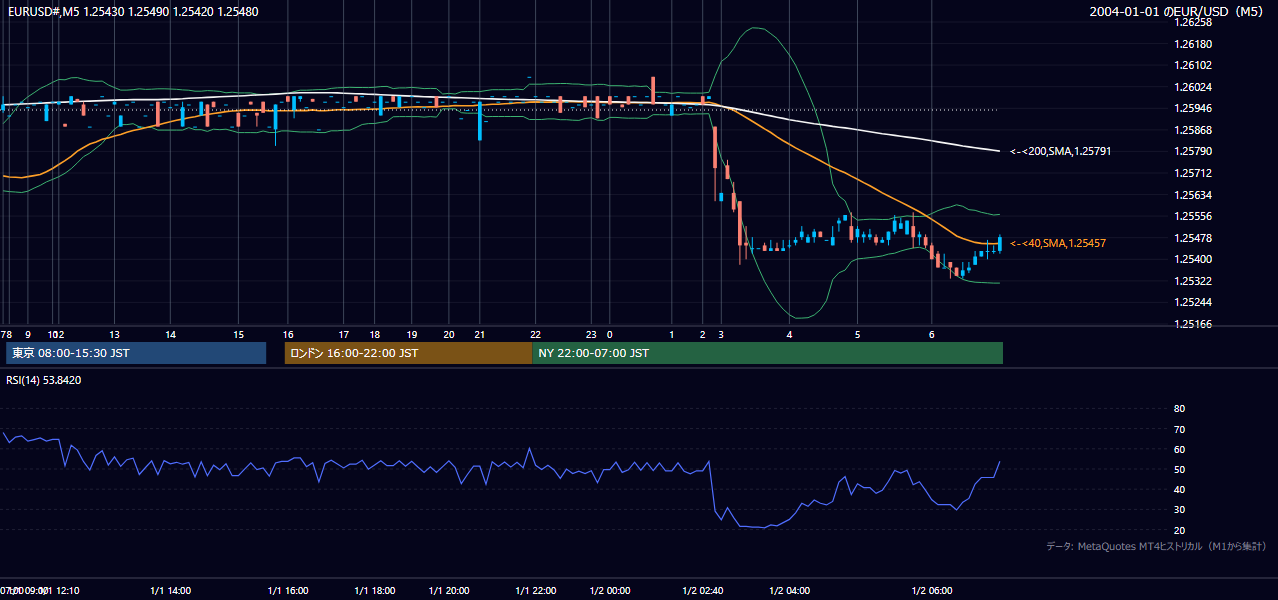1278x600 pixels.
Task: Click hour marker 15 under the price chart
Action: 238,334
